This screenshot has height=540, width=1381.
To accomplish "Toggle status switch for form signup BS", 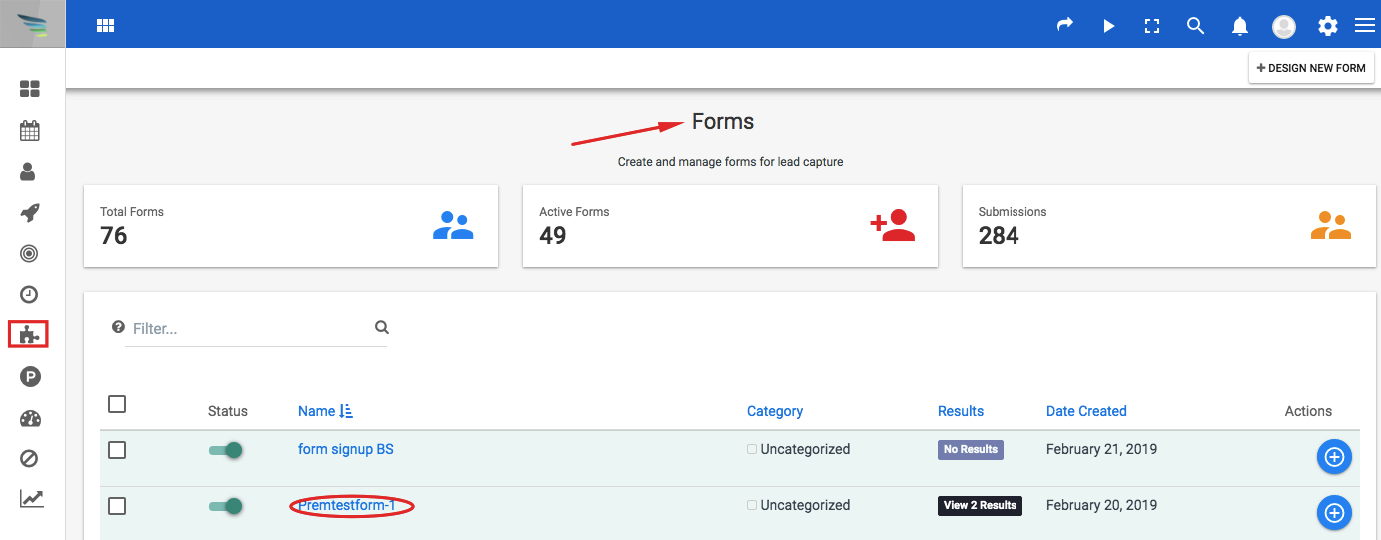I will pyautogui.click(x=226, y=450).
